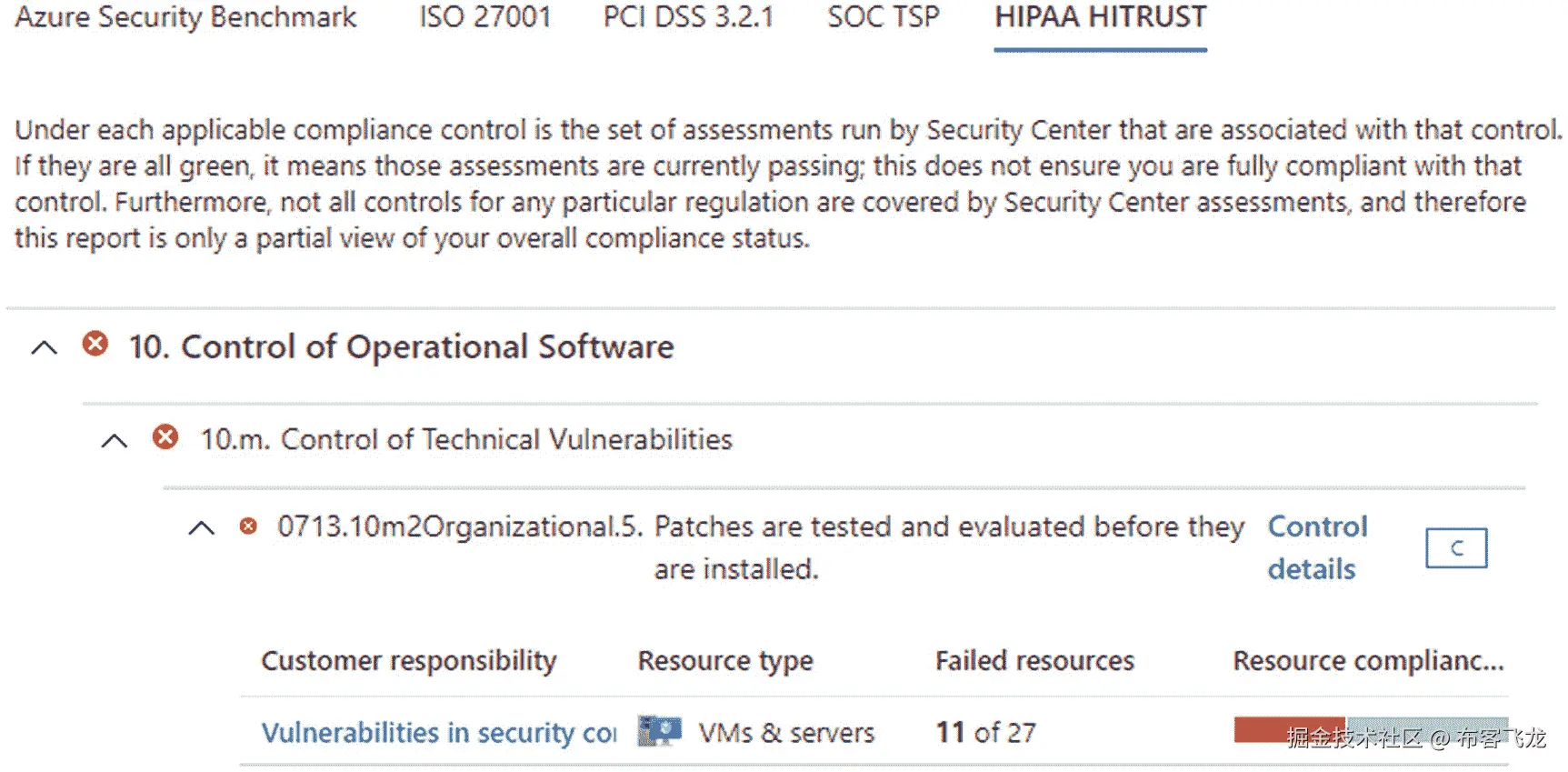Switch to the SOC TSP tab
The width and height of the screenshot is (1568, 772).
[x=883, y=17]
